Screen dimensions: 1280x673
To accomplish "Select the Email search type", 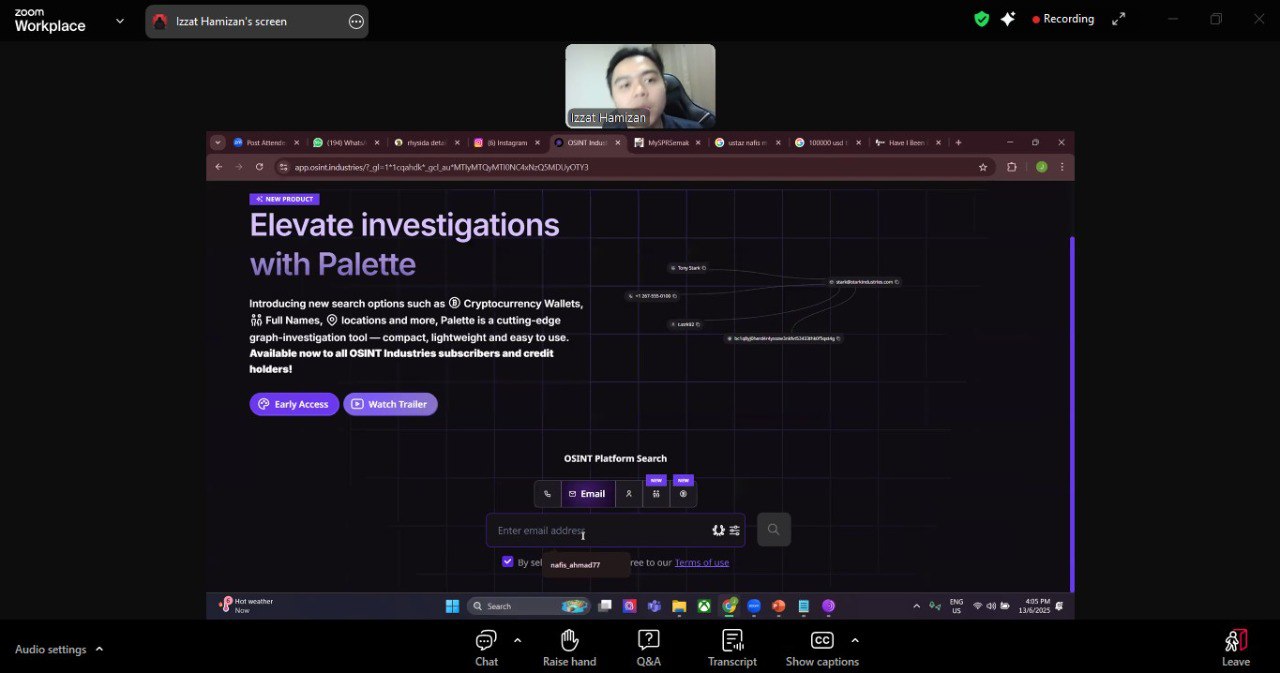I will (x=588, y=494).
